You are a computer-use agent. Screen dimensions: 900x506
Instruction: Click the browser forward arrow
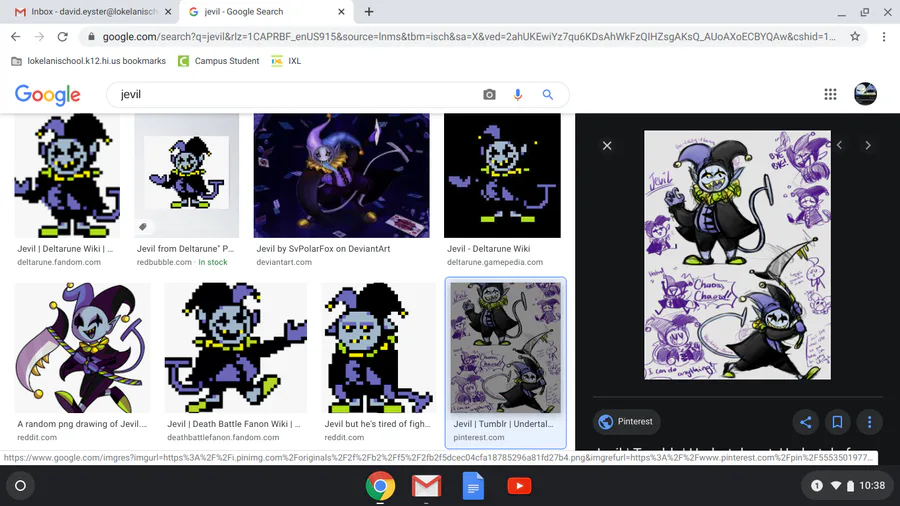[x=39, y=37]
